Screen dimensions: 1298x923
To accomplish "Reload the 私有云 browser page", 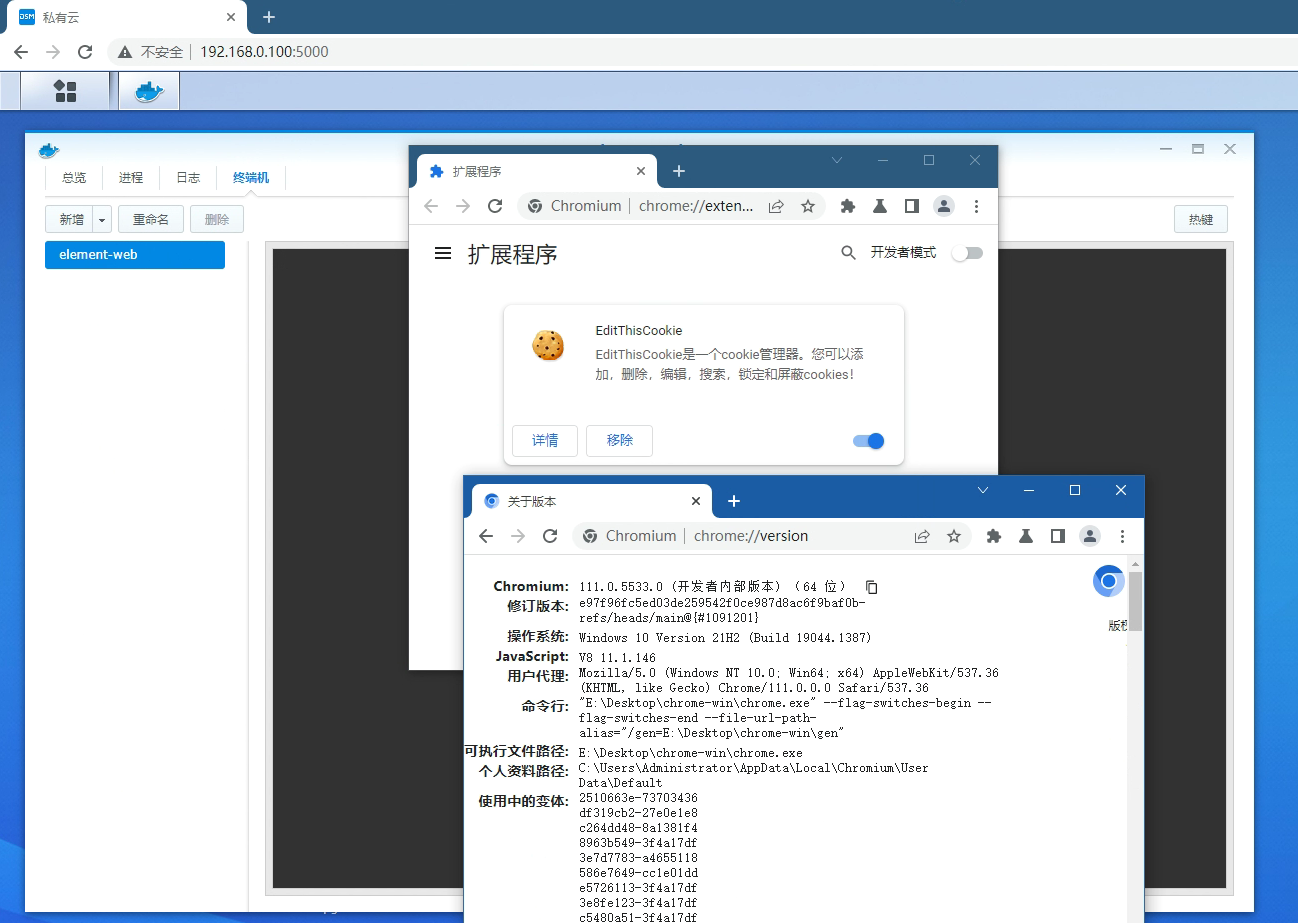I will click(x=85, y=52).
